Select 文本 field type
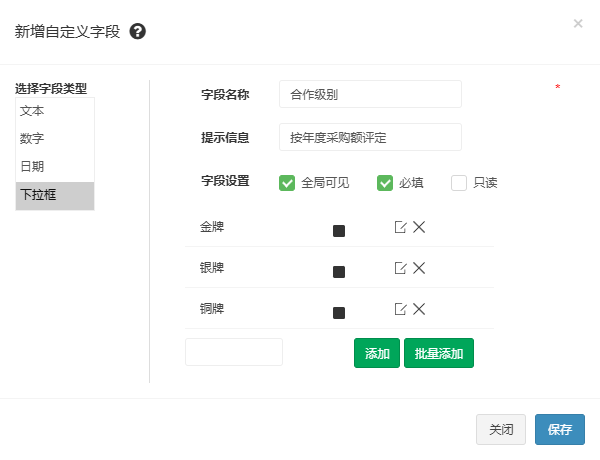600x460 pixels. 55,111
